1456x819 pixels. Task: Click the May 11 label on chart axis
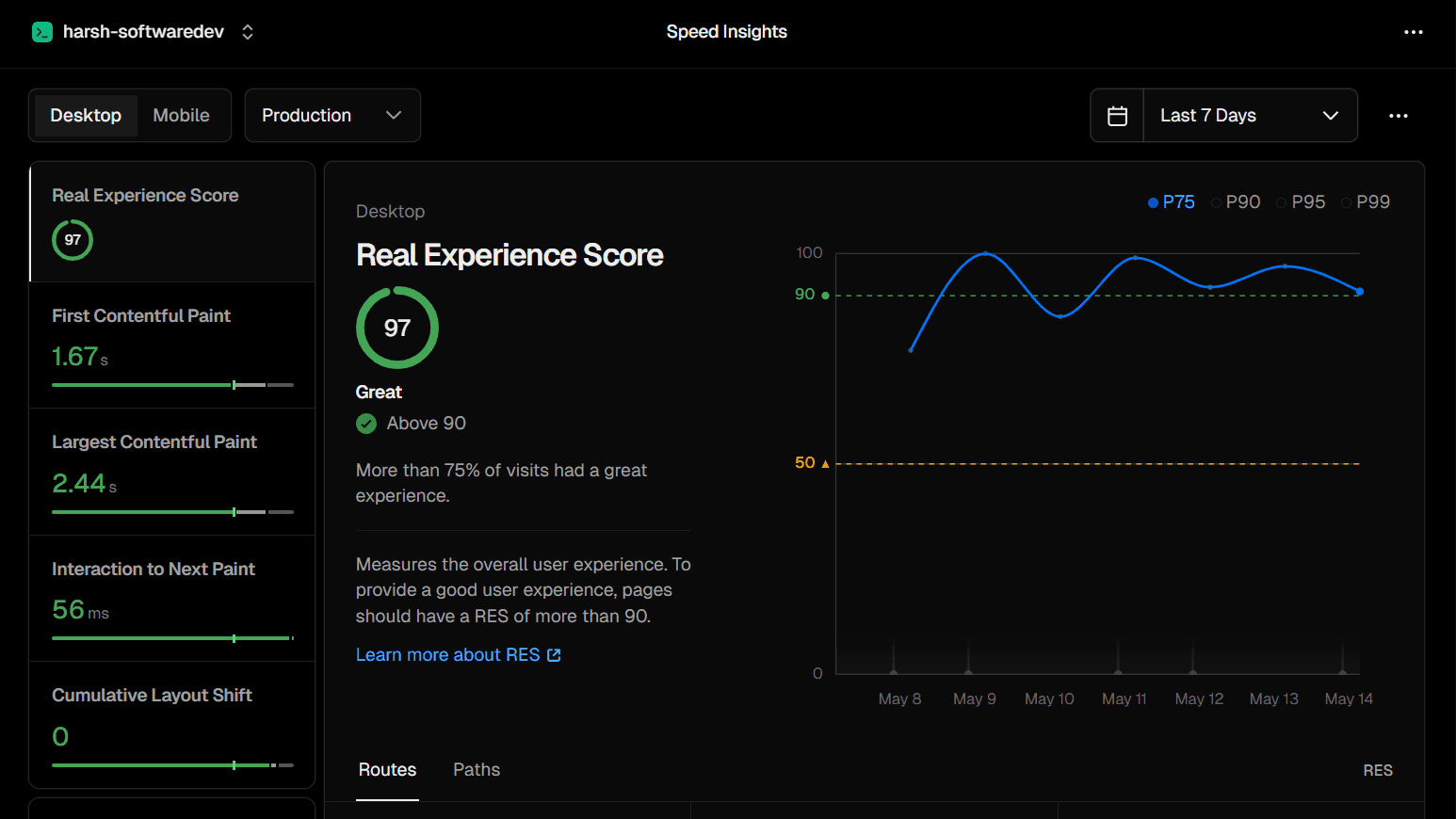pyautogui.click(x=1124, y=699)
